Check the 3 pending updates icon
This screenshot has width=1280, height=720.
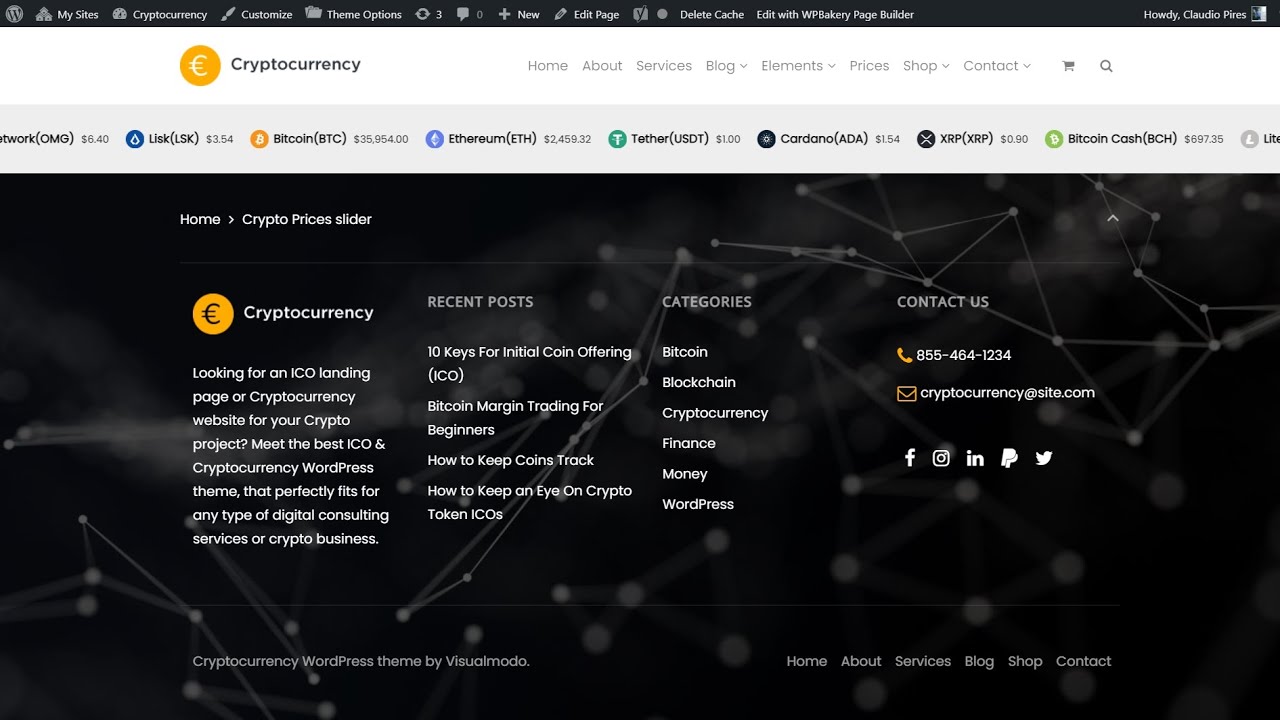[428, 14]
